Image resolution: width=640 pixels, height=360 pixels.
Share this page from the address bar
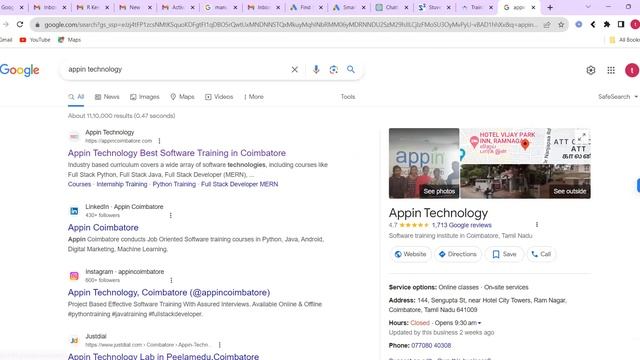click(547, 25)
